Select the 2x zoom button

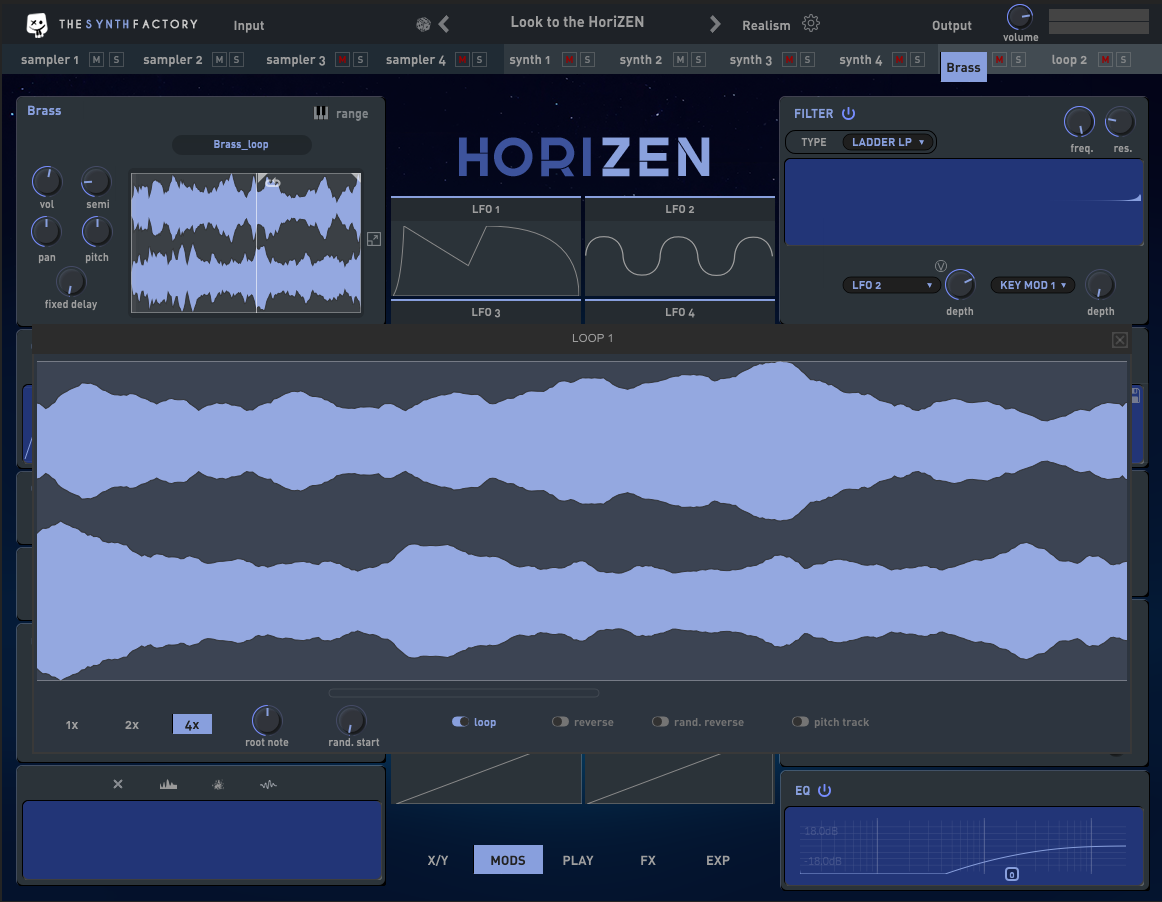tap(132, 725)
